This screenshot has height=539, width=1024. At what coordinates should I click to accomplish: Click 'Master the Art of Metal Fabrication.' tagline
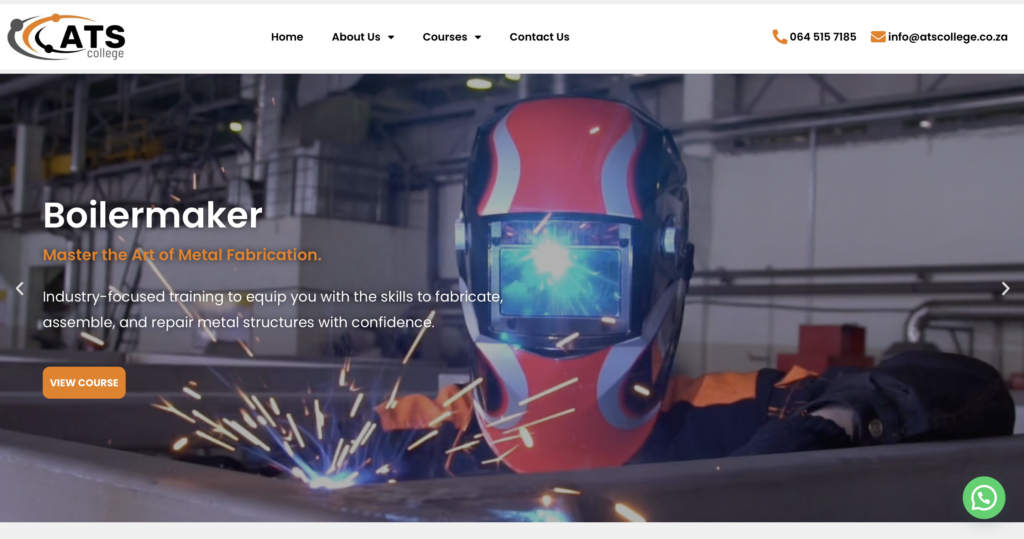click(182, 255)
